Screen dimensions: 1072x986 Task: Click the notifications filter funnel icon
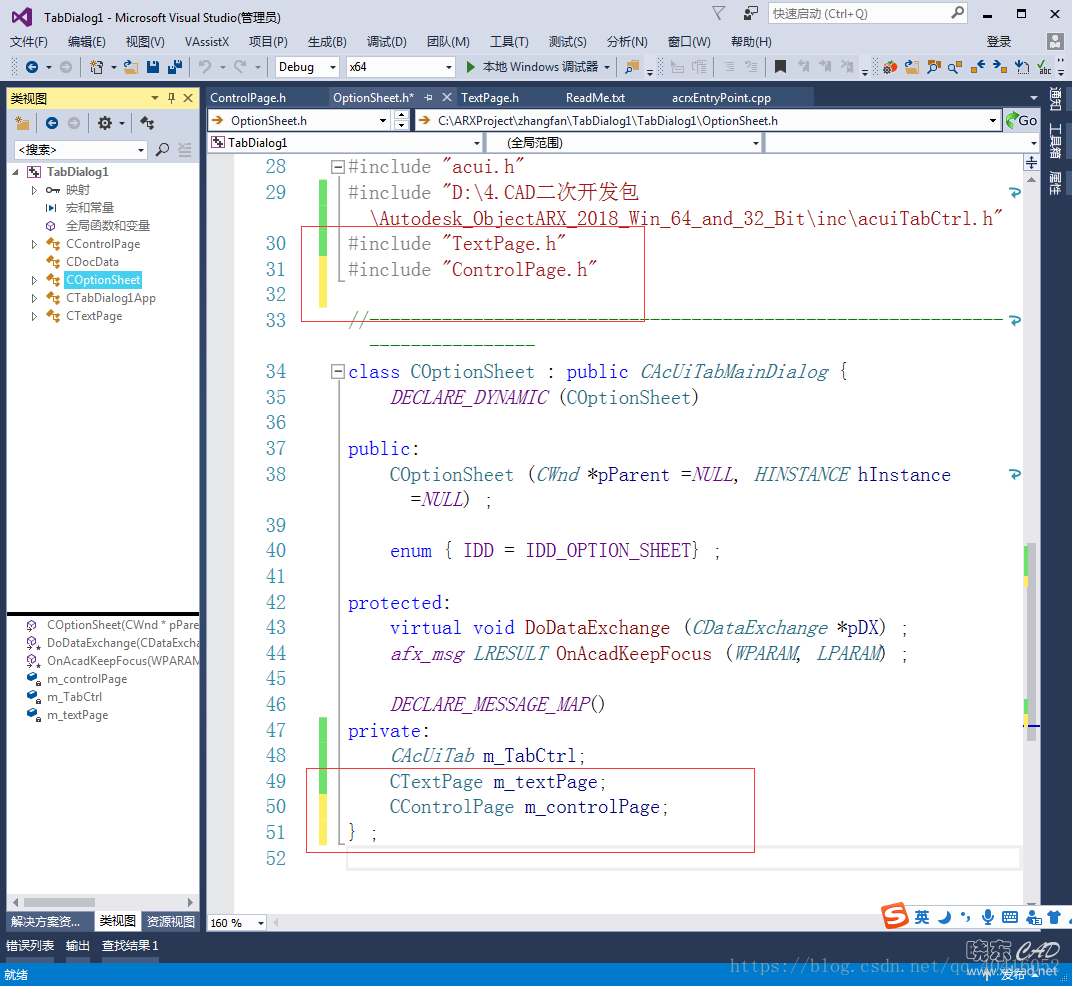(719, 14)
